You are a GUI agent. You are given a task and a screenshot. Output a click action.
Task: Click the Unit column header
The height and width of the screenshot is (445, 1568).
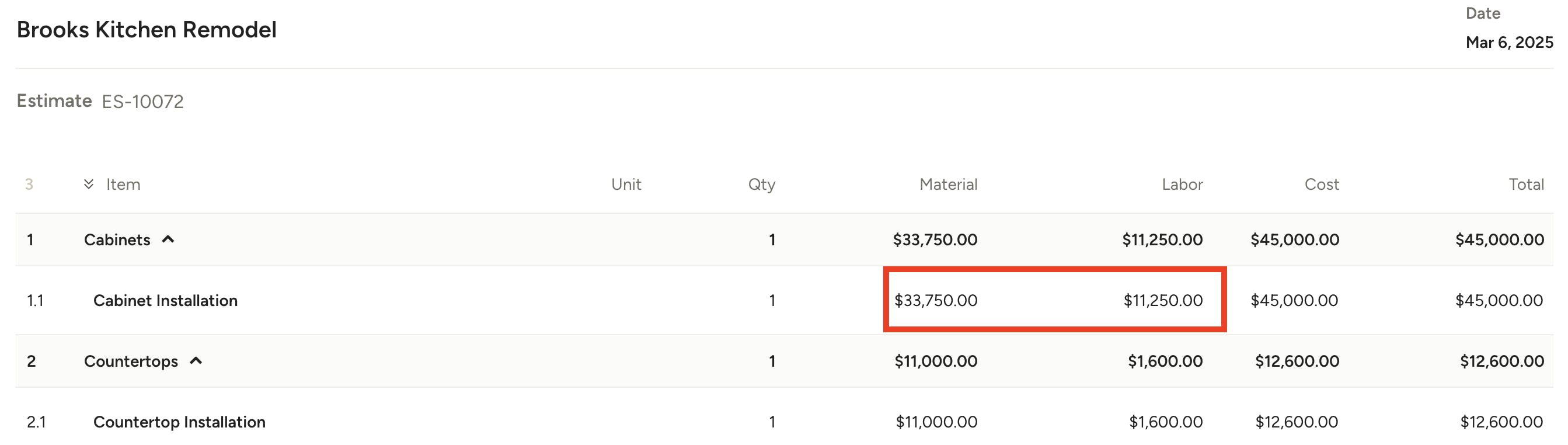626,184
